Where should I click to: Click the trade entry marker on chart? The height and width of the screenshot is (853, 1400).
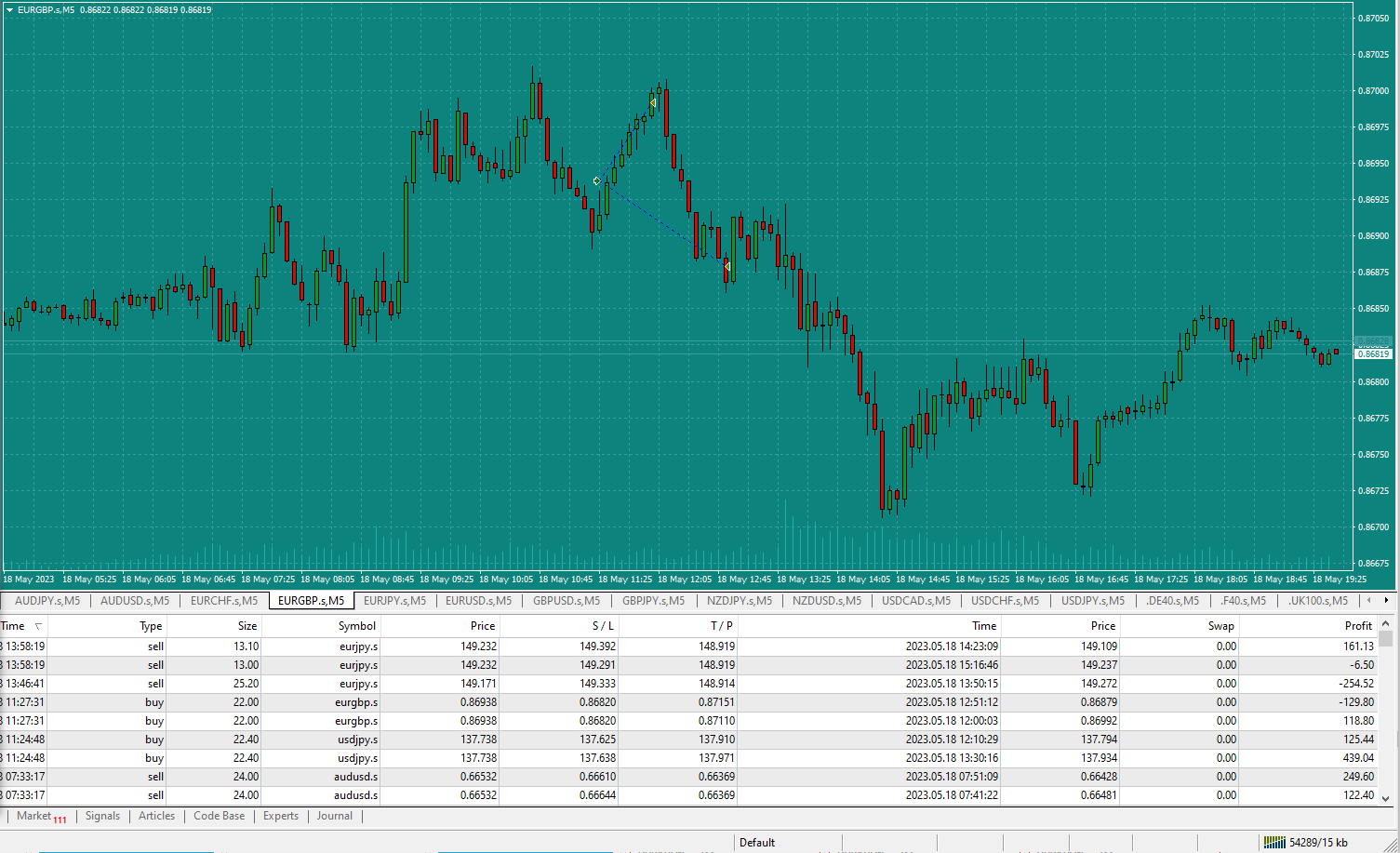point(596,181)
